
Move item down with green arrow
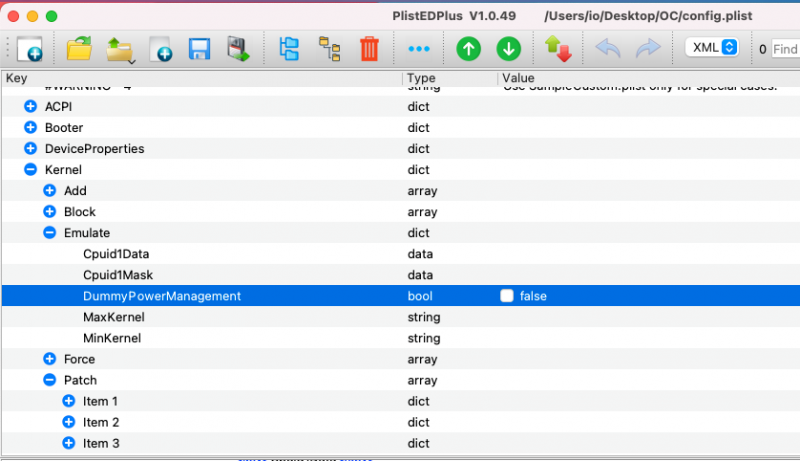[x=509, y=49]
